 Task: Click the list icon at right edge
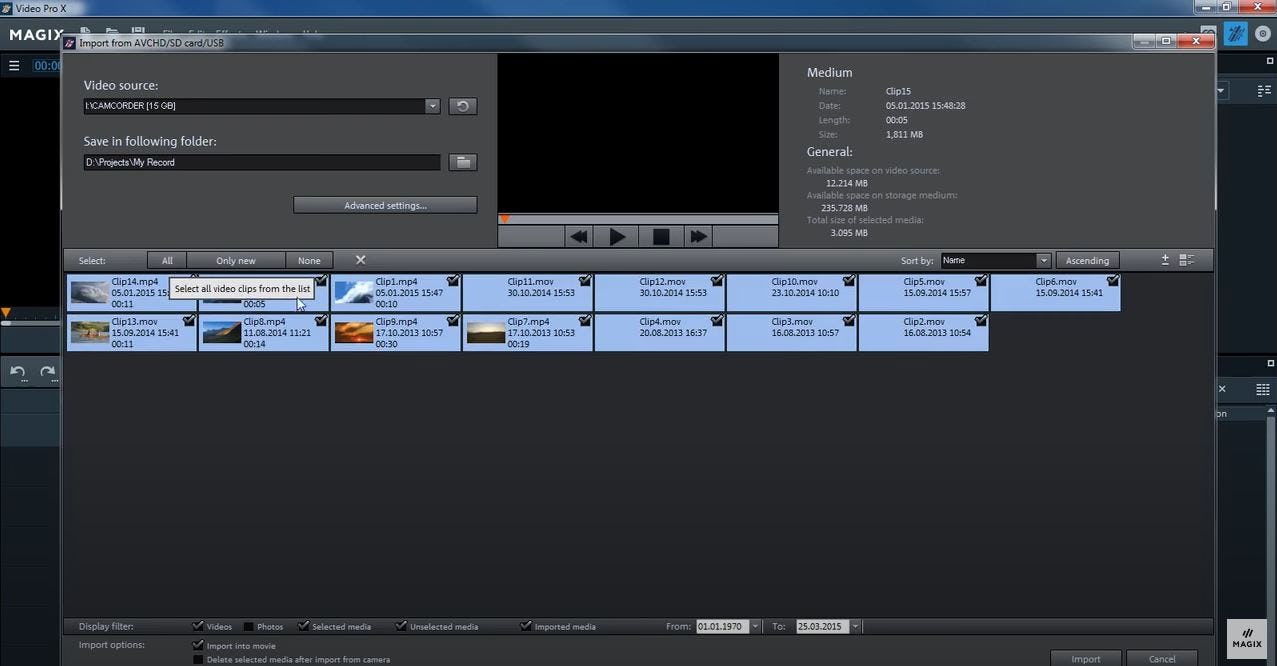point(1263,91)
